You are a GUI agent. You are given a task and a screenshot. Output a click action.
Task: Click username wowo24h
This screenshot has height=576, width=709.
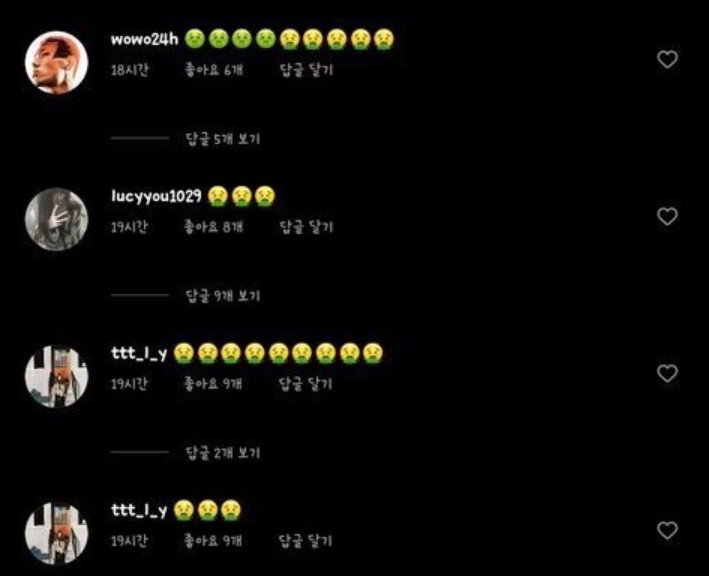pyautogui.click(x=145, y=39)
